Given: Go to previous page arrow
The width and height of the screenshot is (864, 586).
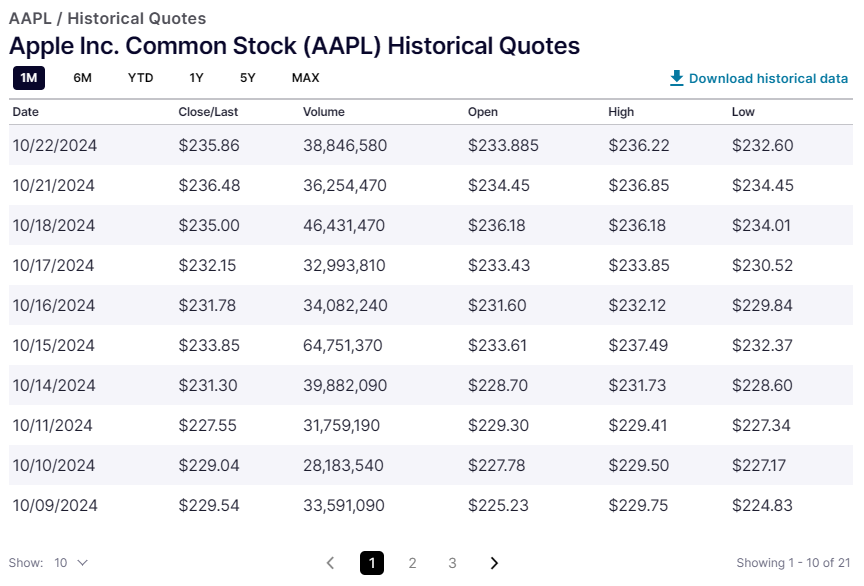Looking at the screenshot, I should pyautogui.click(x=331, y=563).
